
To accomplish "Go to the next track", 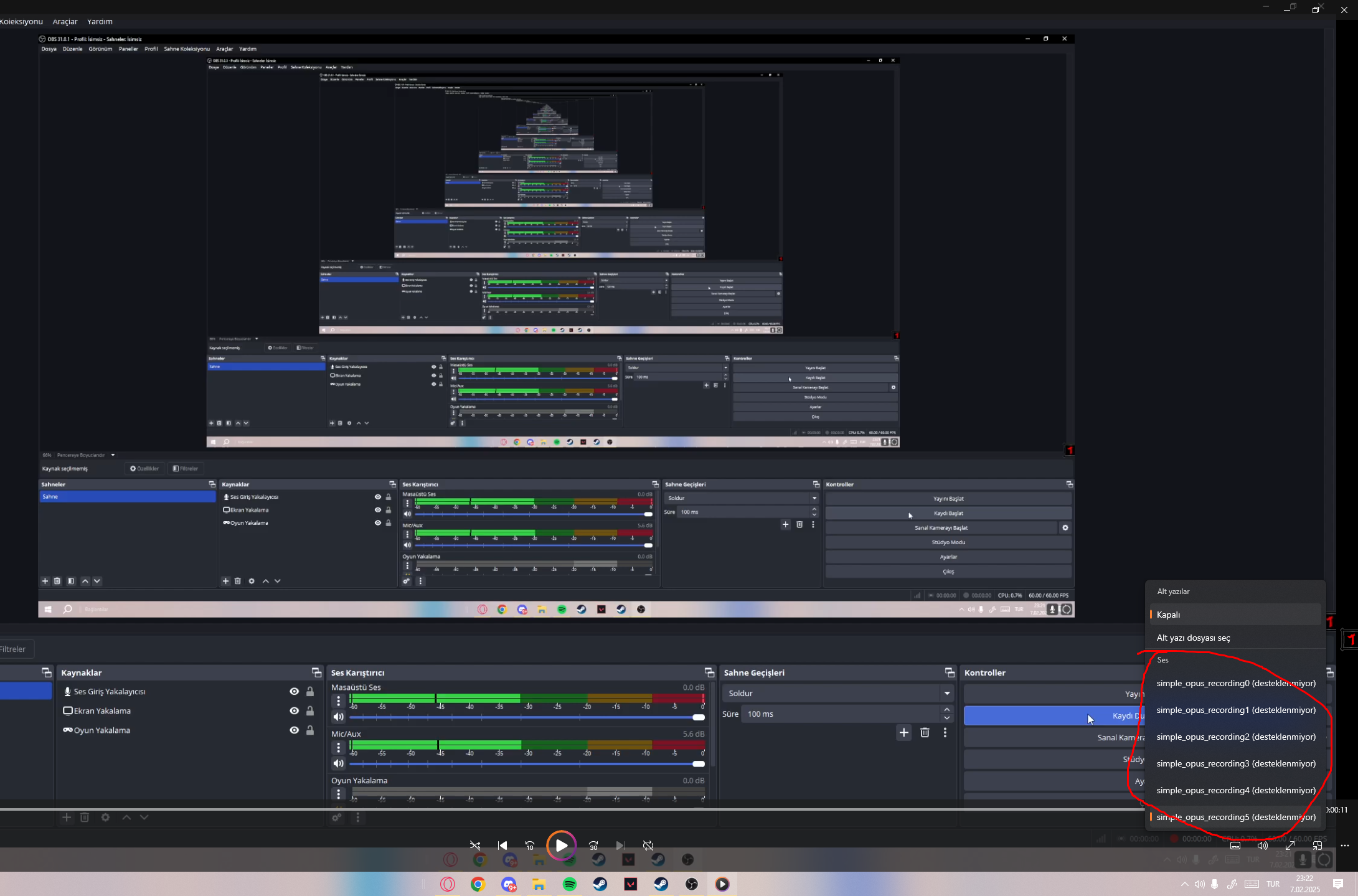I will click(x=621, y=846).
